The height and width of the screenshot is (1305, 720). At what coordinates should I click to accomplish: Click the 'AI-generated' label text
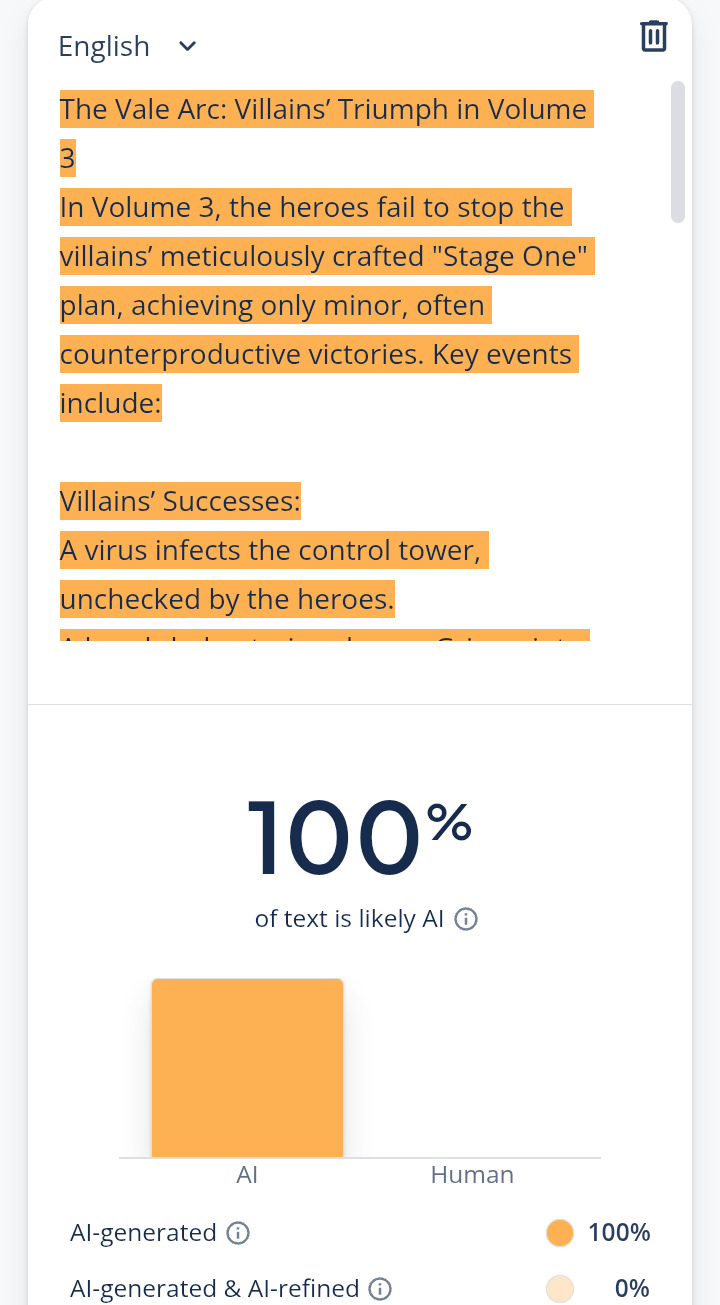point(143,1233)
